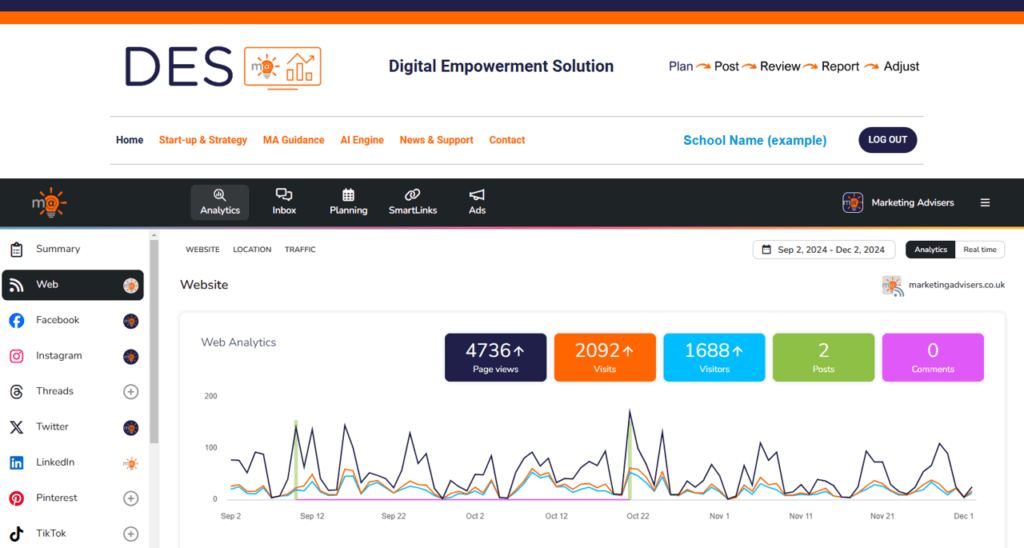Click the Facebook connected account avatar
Image resolution: width=1024 pixels, height=548 pixels.
coord(131,321)
